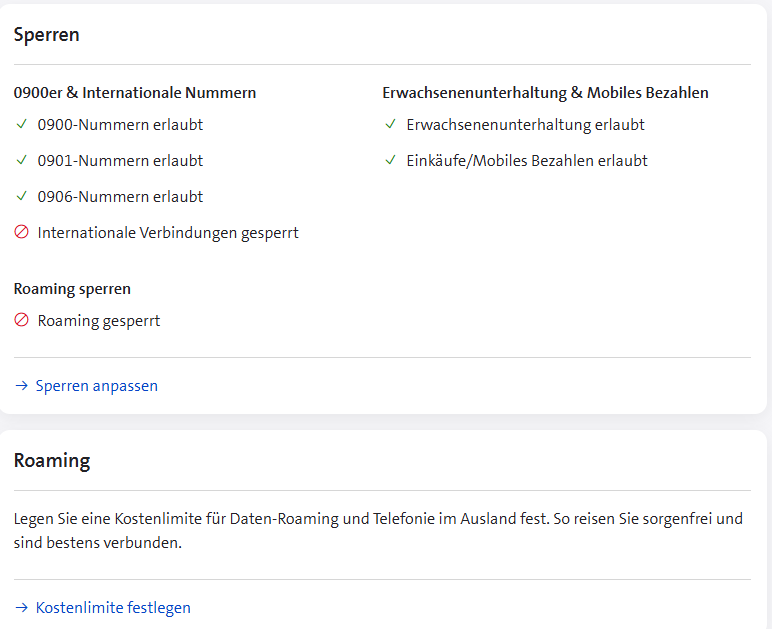Click the Roaming sperren subheading
The image size is (772, 629).
[72, 289]
